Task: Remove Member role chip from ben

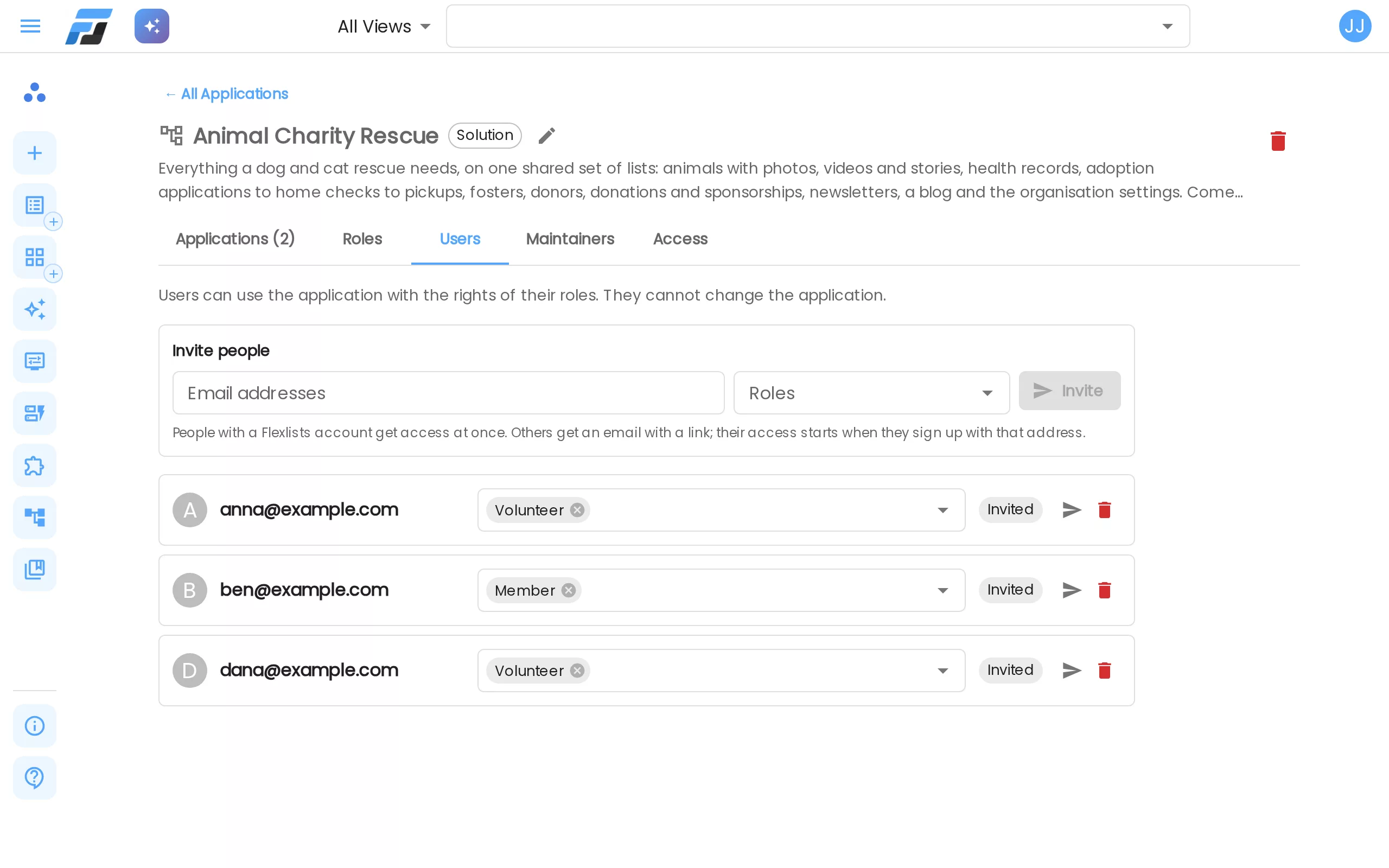Action: tap(568, 590)
